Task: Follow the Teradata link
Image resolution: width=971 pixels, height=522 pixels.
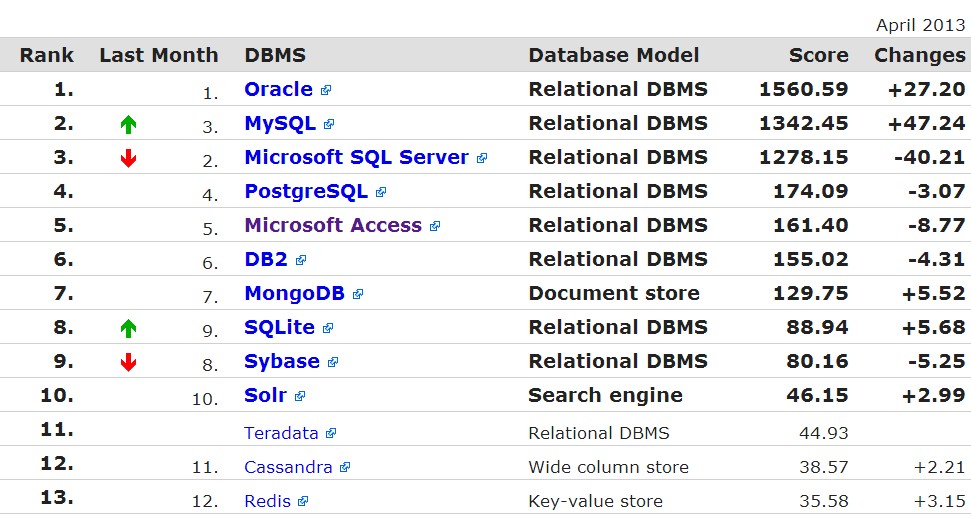Action: (281, 433)
